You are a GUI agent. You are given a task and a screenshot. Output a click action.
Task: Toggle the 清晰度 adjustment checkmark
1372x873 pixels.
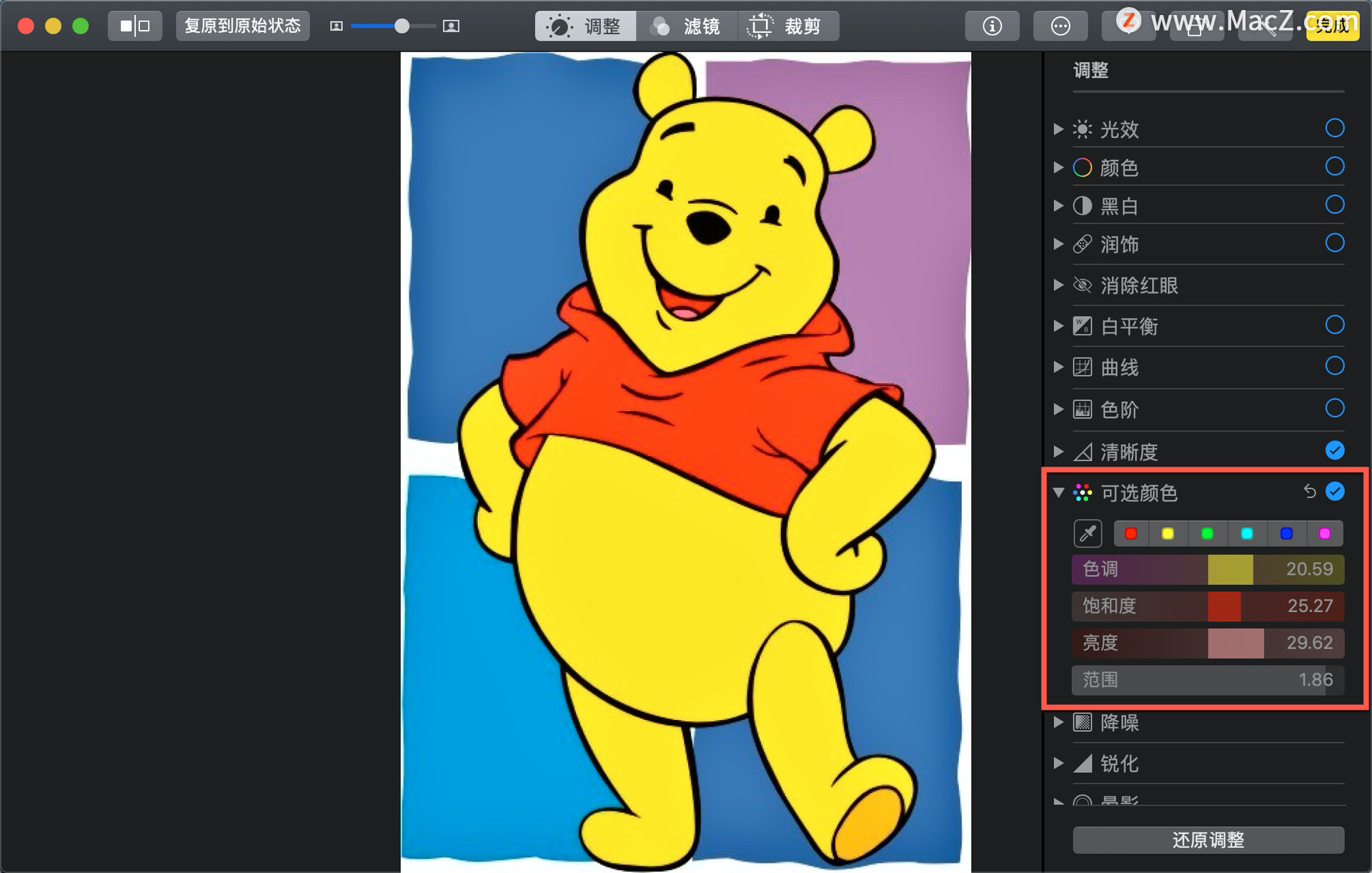[1334, 450]
